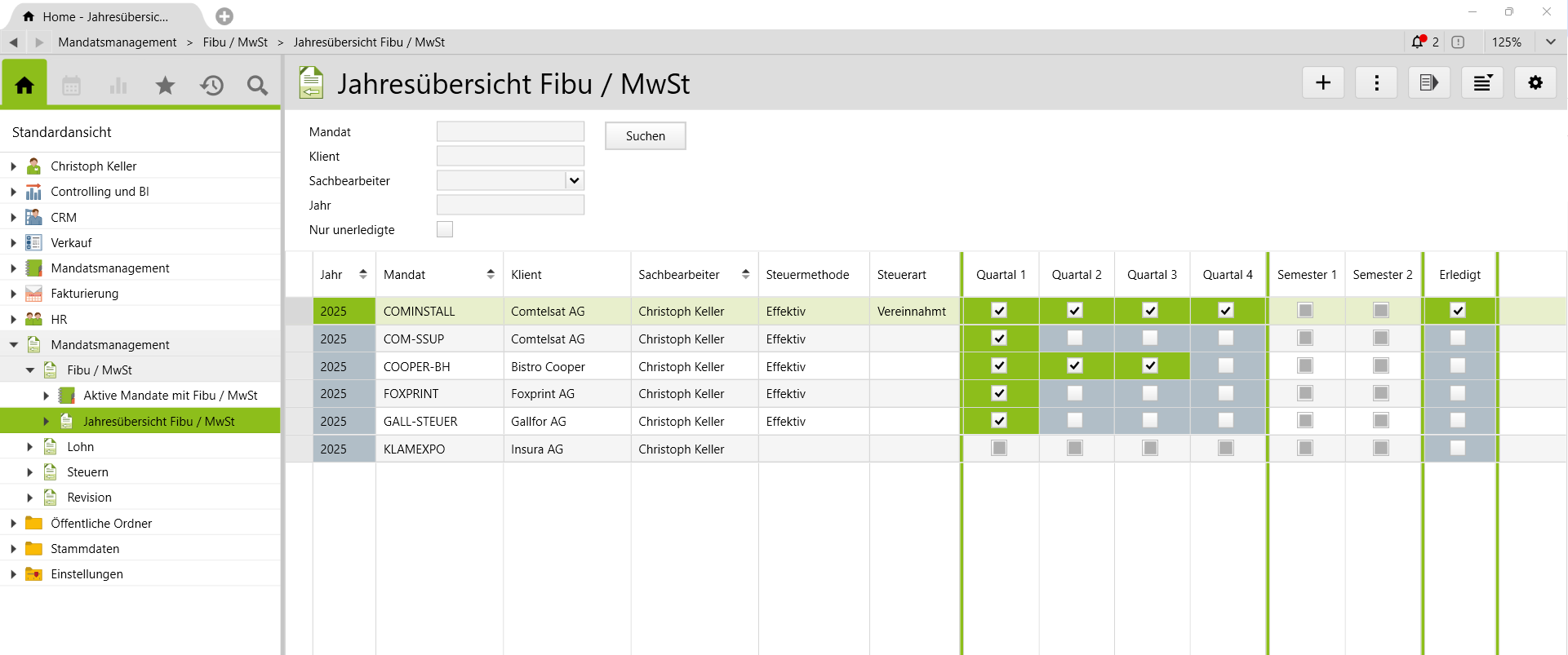
Task: Open the Home tab in the sidebar
Action: (x=24, y=84)
